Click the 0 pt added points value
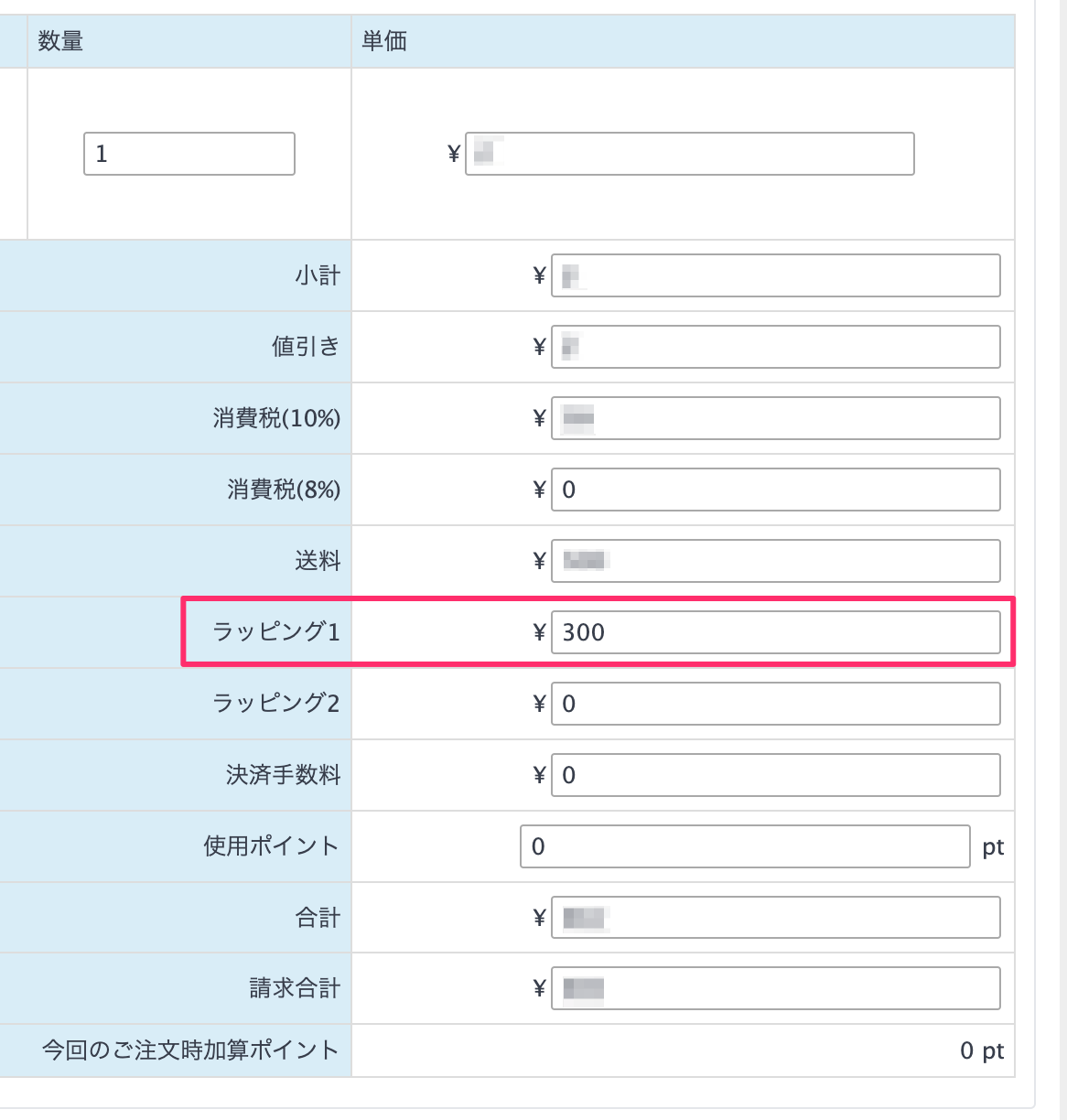Screen dimensions: 1067x1120 click(981, 1050)
